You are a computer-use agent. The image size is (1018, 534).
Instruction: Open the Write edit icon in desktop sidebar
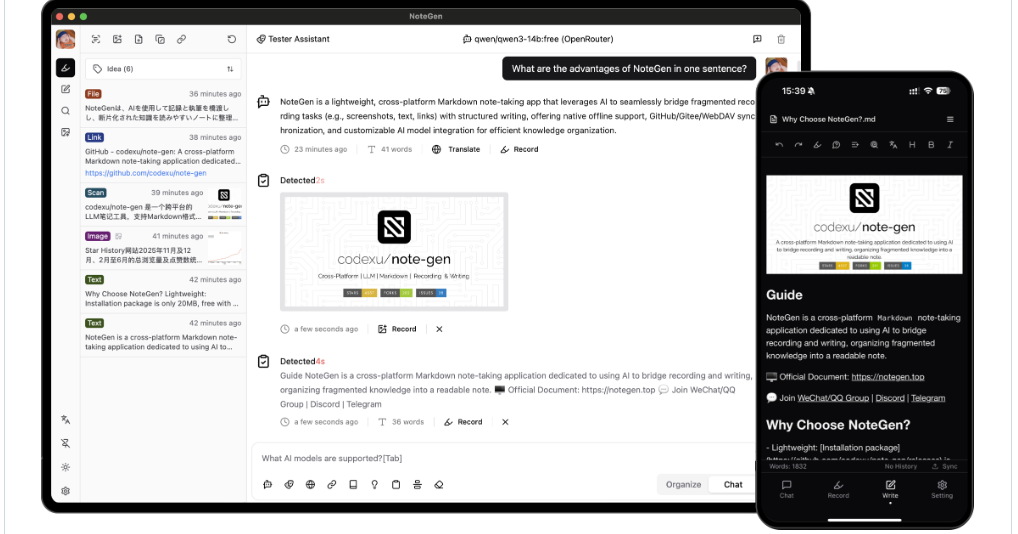[65, 89]
